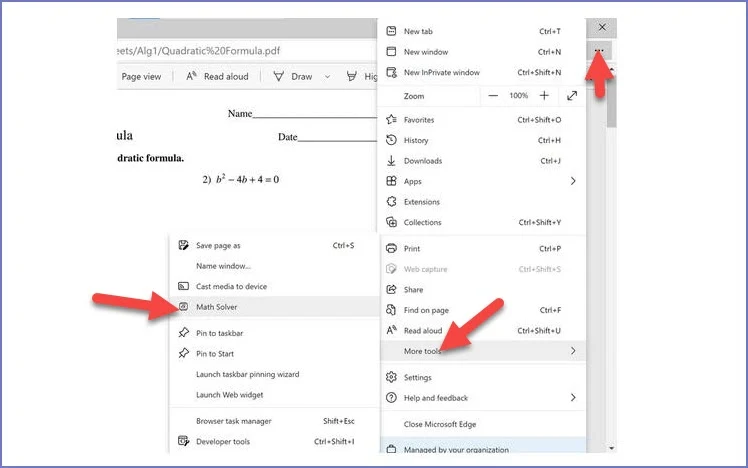Click the Cast media to device icon
The width and height of the screenshot is (748, 468).
(x=183, y=286)
